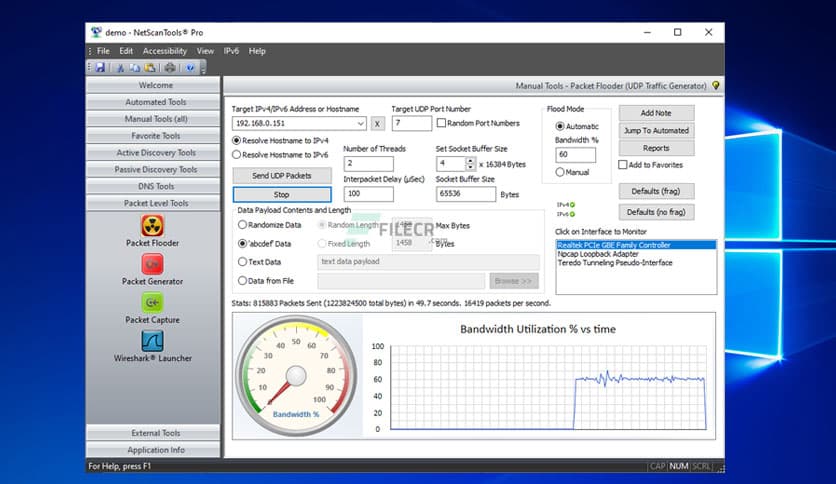The width and height of the screenshot is (836, 484).
Task: Click the Copy toolbar icon
Action: pyautogui.click(x=135, y=68)
